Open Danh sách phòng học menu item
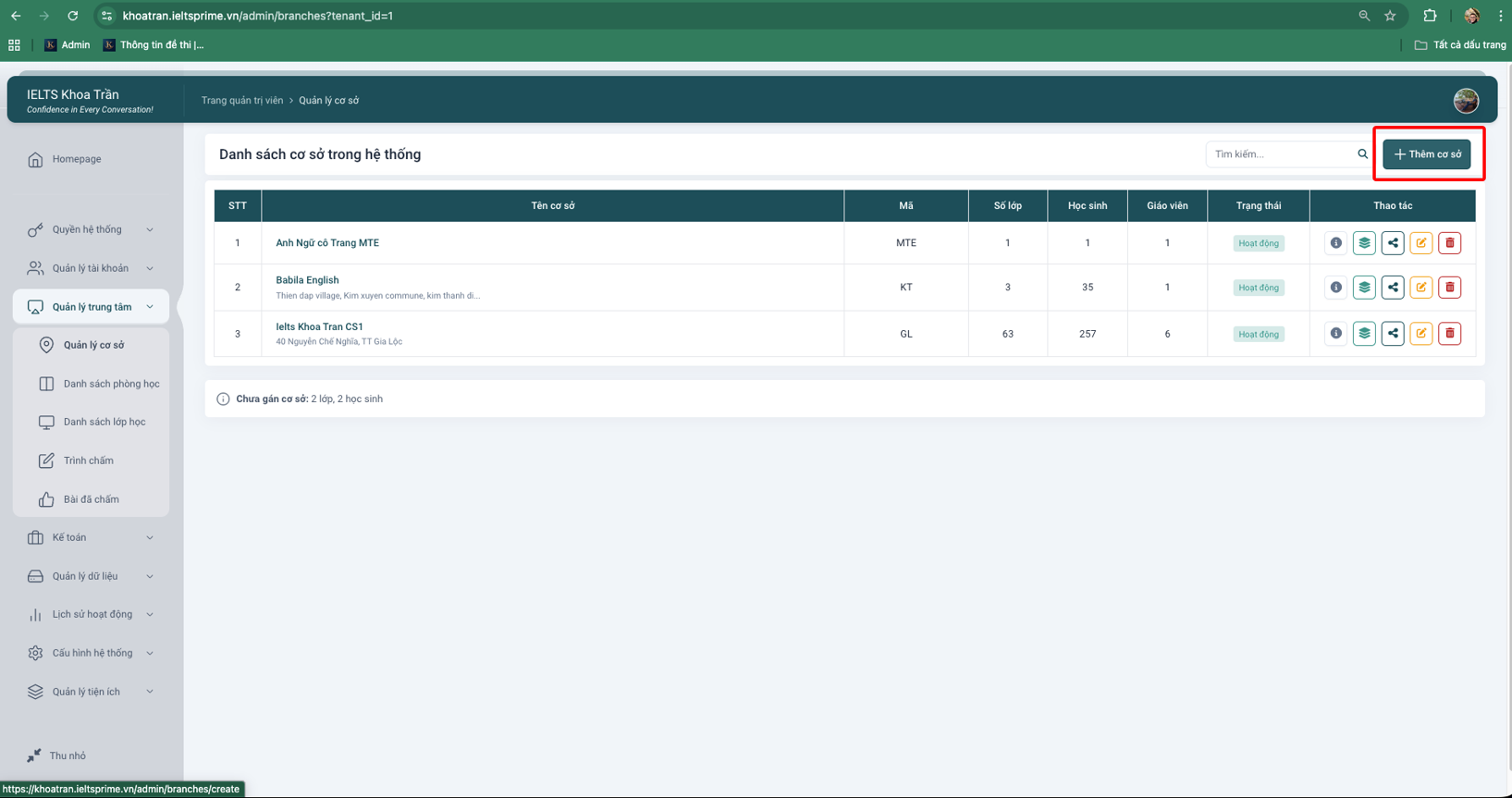1512x798 pixels. (x=111, y=384)
